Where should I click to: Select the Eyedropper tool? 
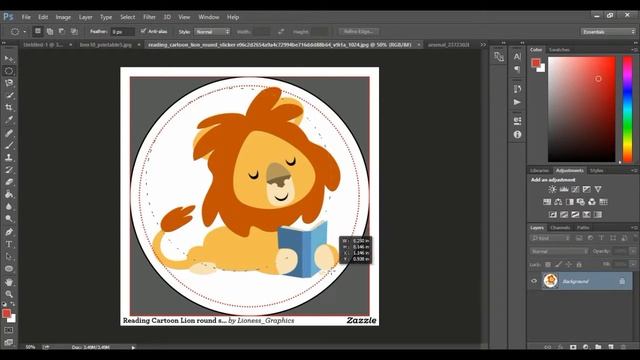9,120
